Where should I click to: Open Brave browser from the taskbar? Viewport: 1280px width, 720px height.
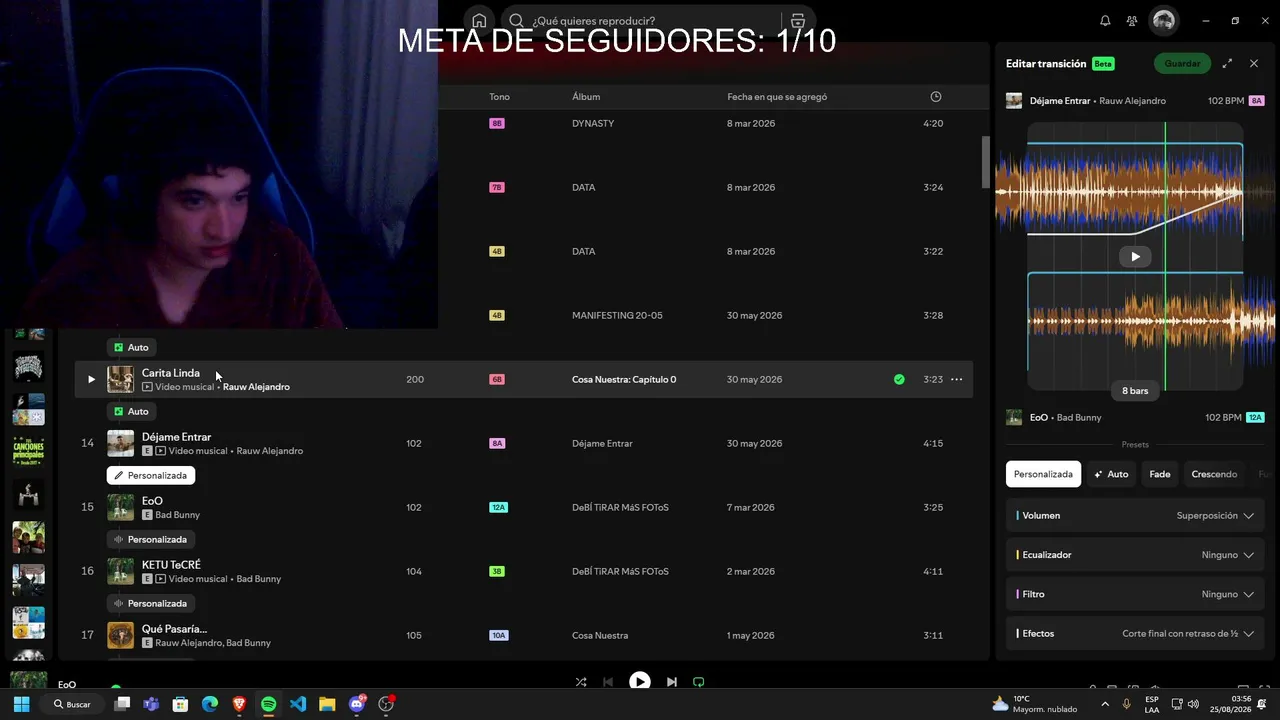pyautogui.click(x=239, y=704)
